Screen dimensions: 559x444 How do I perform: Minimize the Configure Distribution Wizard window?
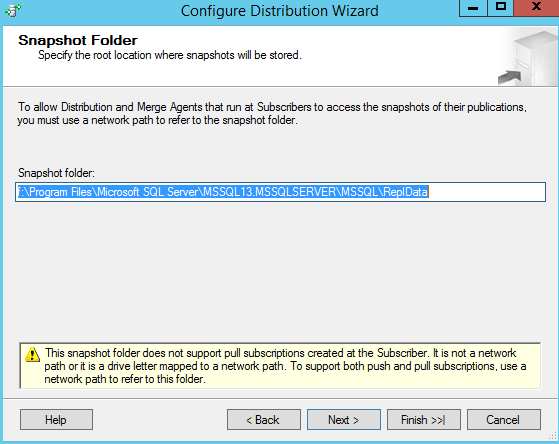(x=473, y=8)
